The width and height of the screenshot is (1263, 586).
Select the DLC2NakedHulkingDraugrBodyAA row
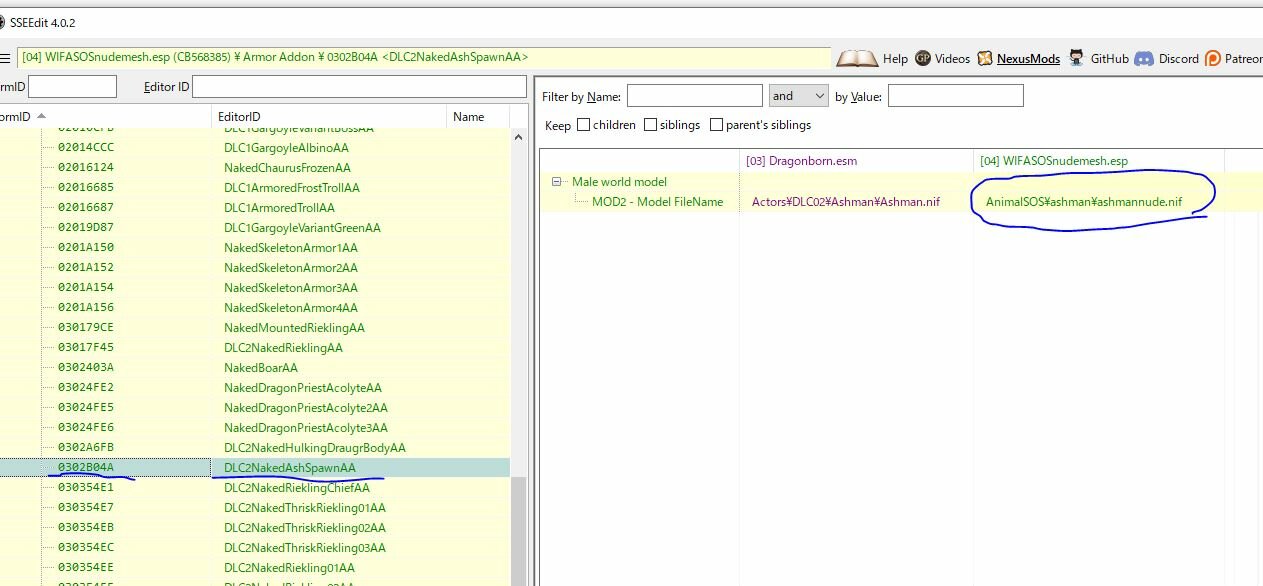coord(255,448)
